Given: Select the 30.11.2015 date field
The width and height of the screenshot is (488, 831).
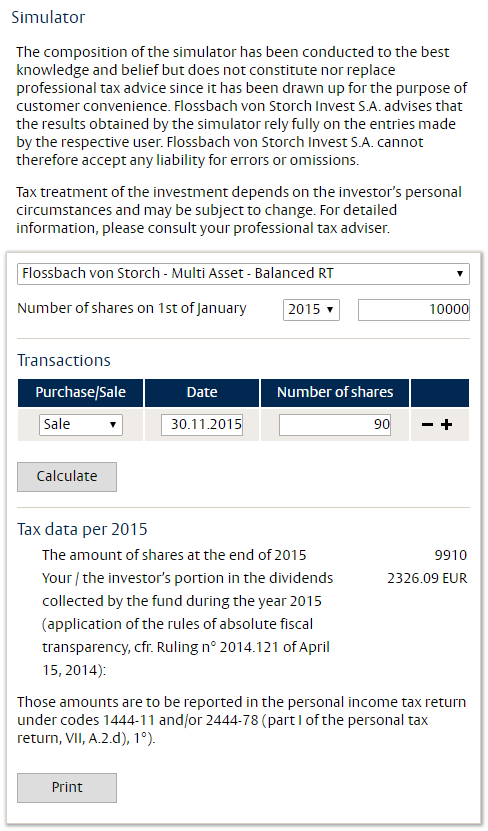Looking at the screenshot, I should click(202, 425).
